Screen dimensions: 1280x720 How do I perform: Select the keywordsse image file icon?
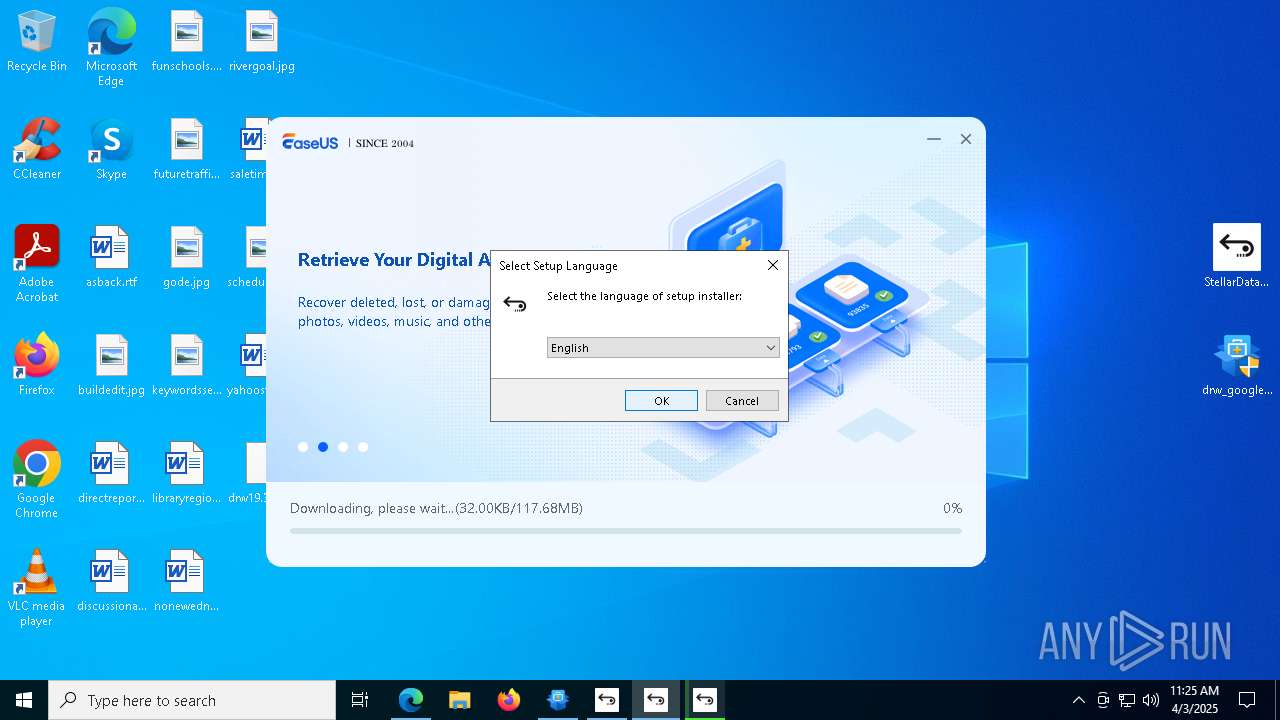(x=186, y=366)
